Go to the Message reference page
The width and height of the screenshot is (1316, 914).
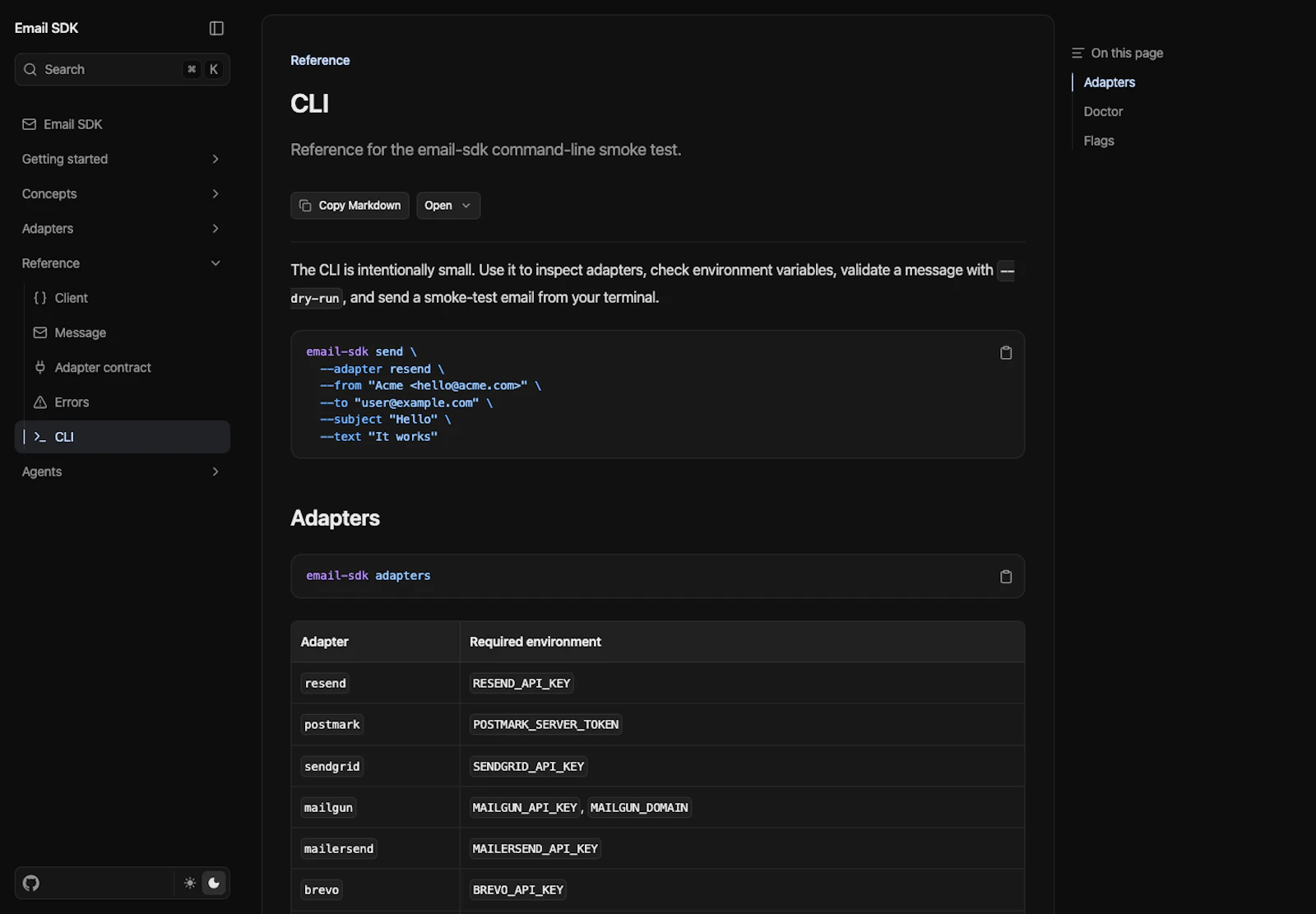[123, 332]
